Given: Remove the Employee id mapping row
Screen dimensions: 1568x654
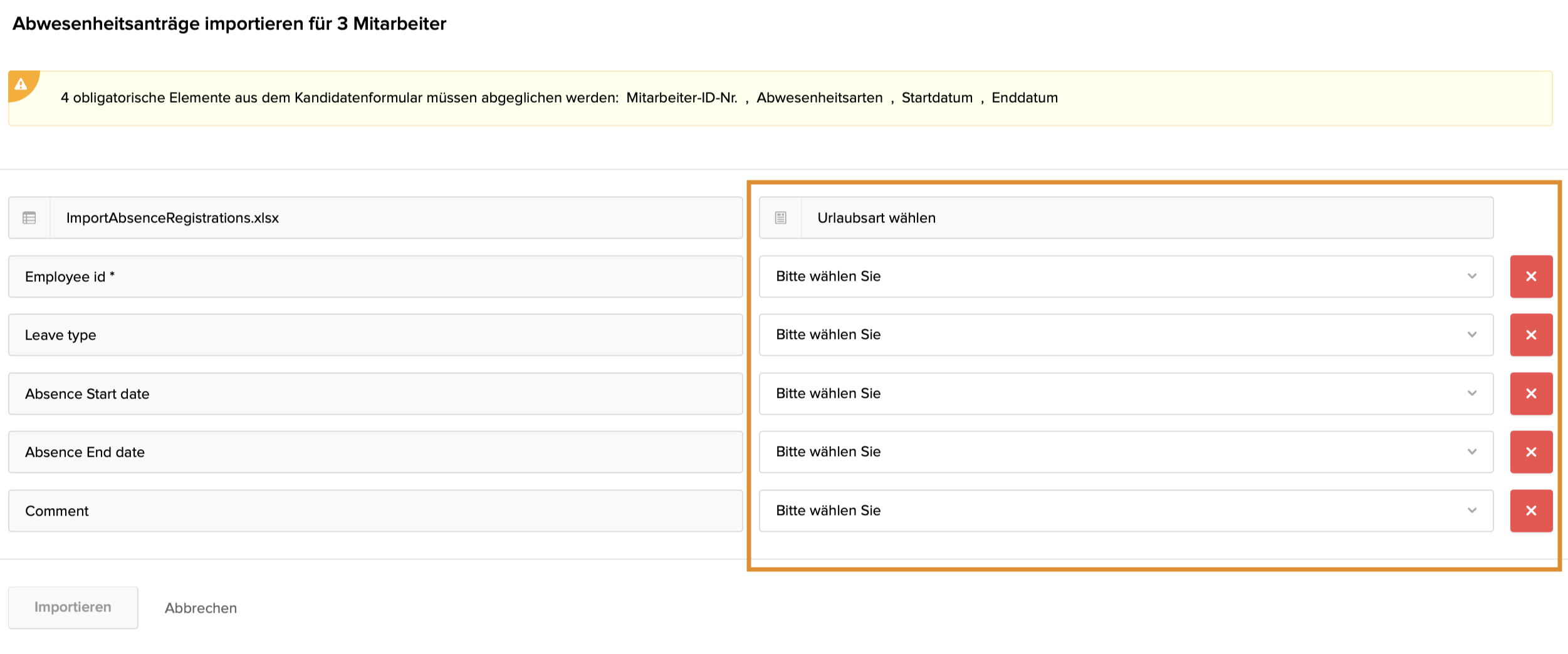Looking at the screenshot, I should pyautogui.click(x=1530, y=276).
